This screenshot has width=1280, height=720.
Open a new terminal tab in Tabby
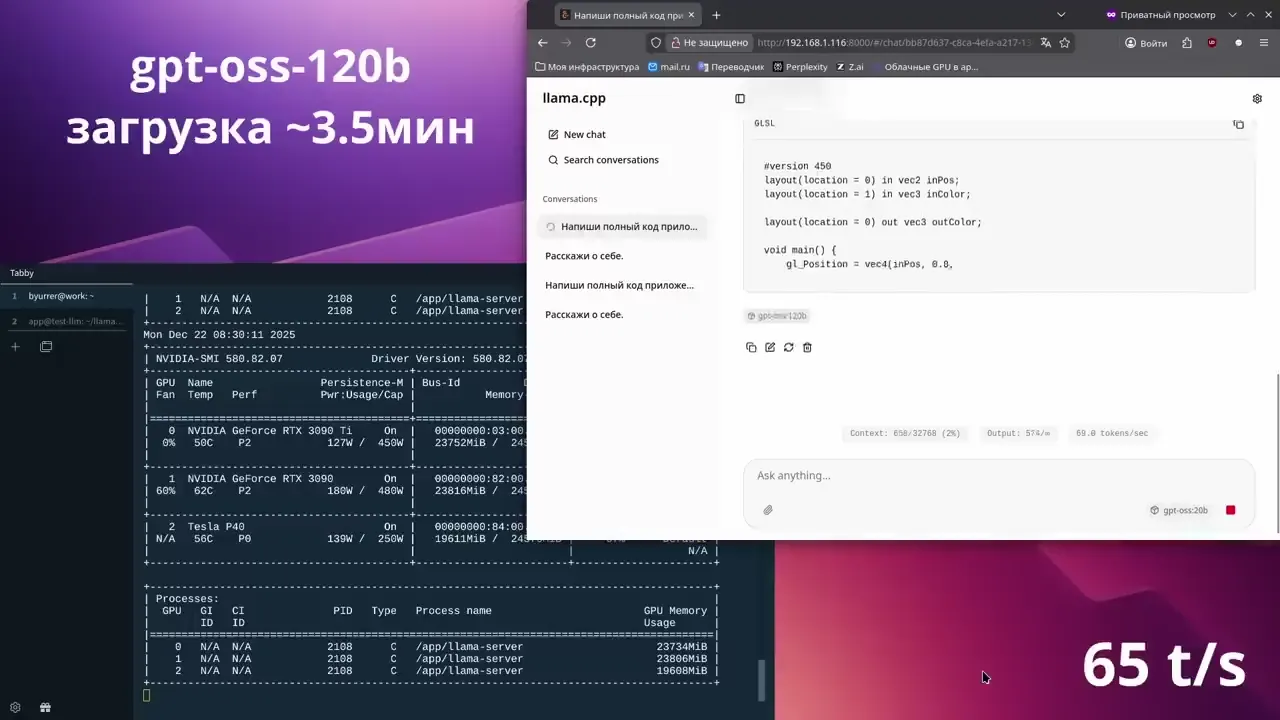pos(15,347)
